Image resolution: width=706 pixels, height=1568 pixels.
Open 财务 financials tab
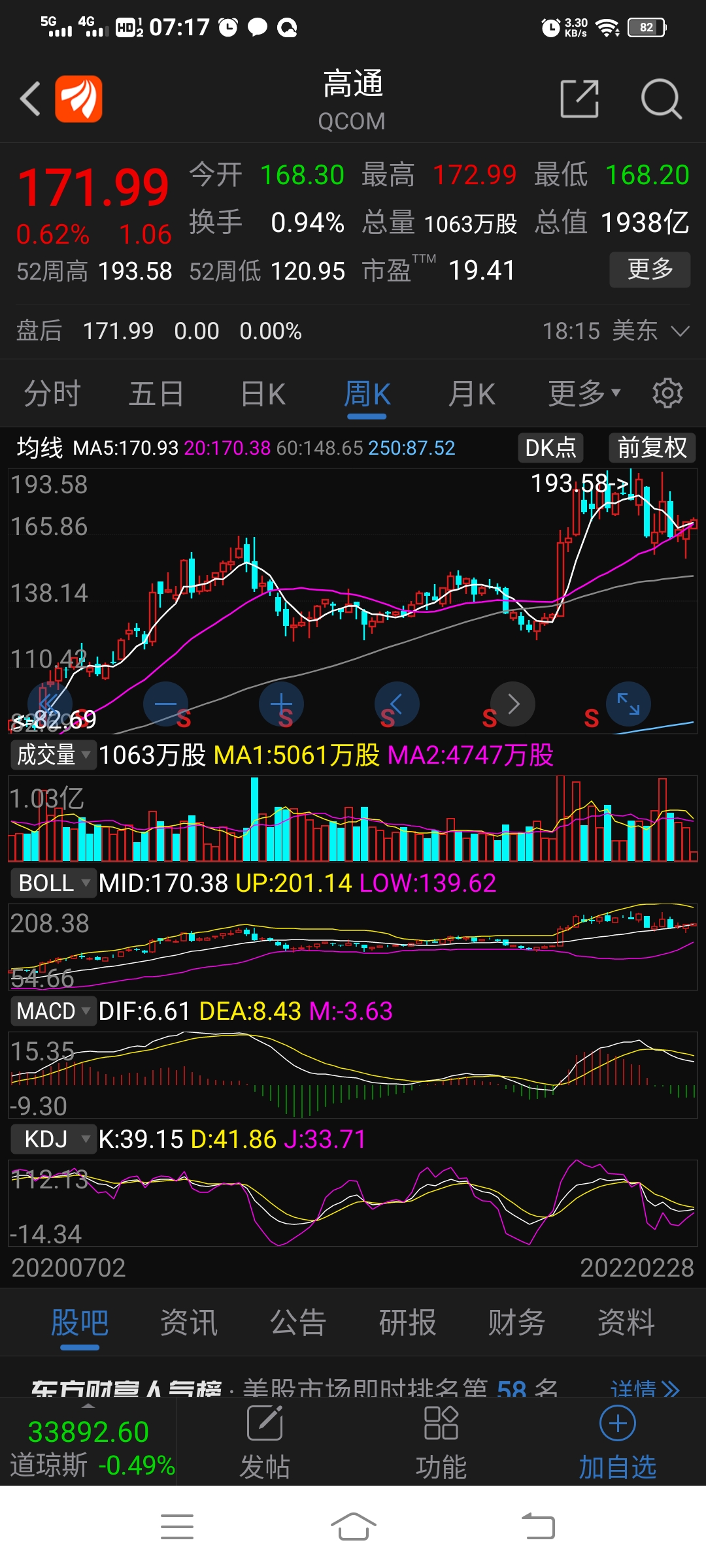tap(516, 1322)
